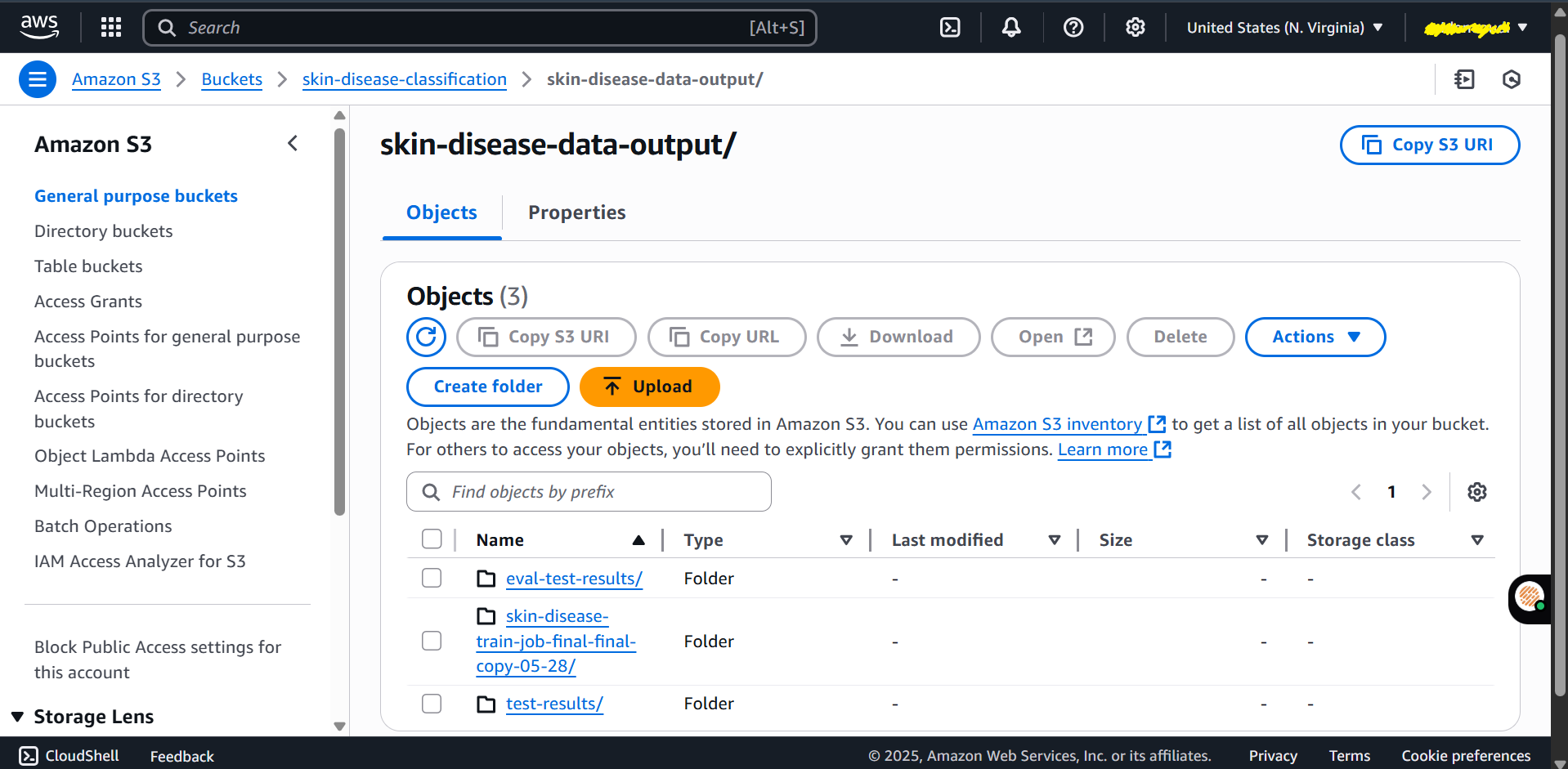Collapse the Storage Lens section
Image resolution: width=1568 pixels, height=769 pixels.
[x=17, y=717]
